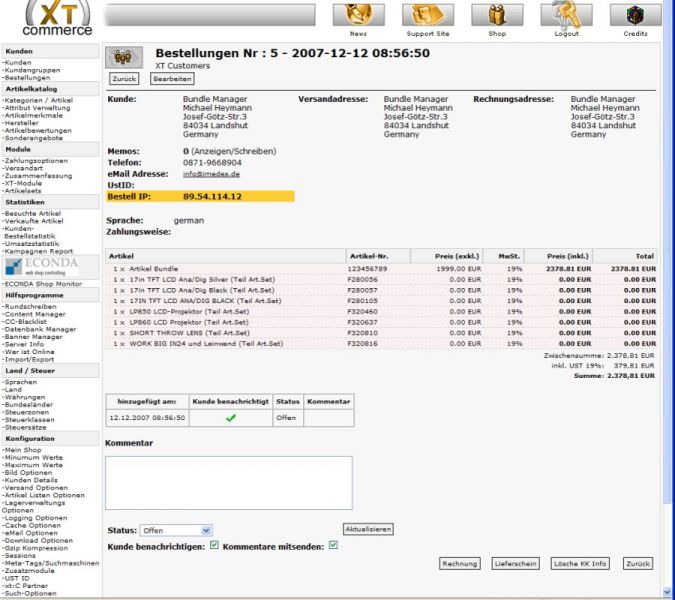Click the Lieferschein button
The width and height of the screenshot is (675, 600).
coord(515,563)
